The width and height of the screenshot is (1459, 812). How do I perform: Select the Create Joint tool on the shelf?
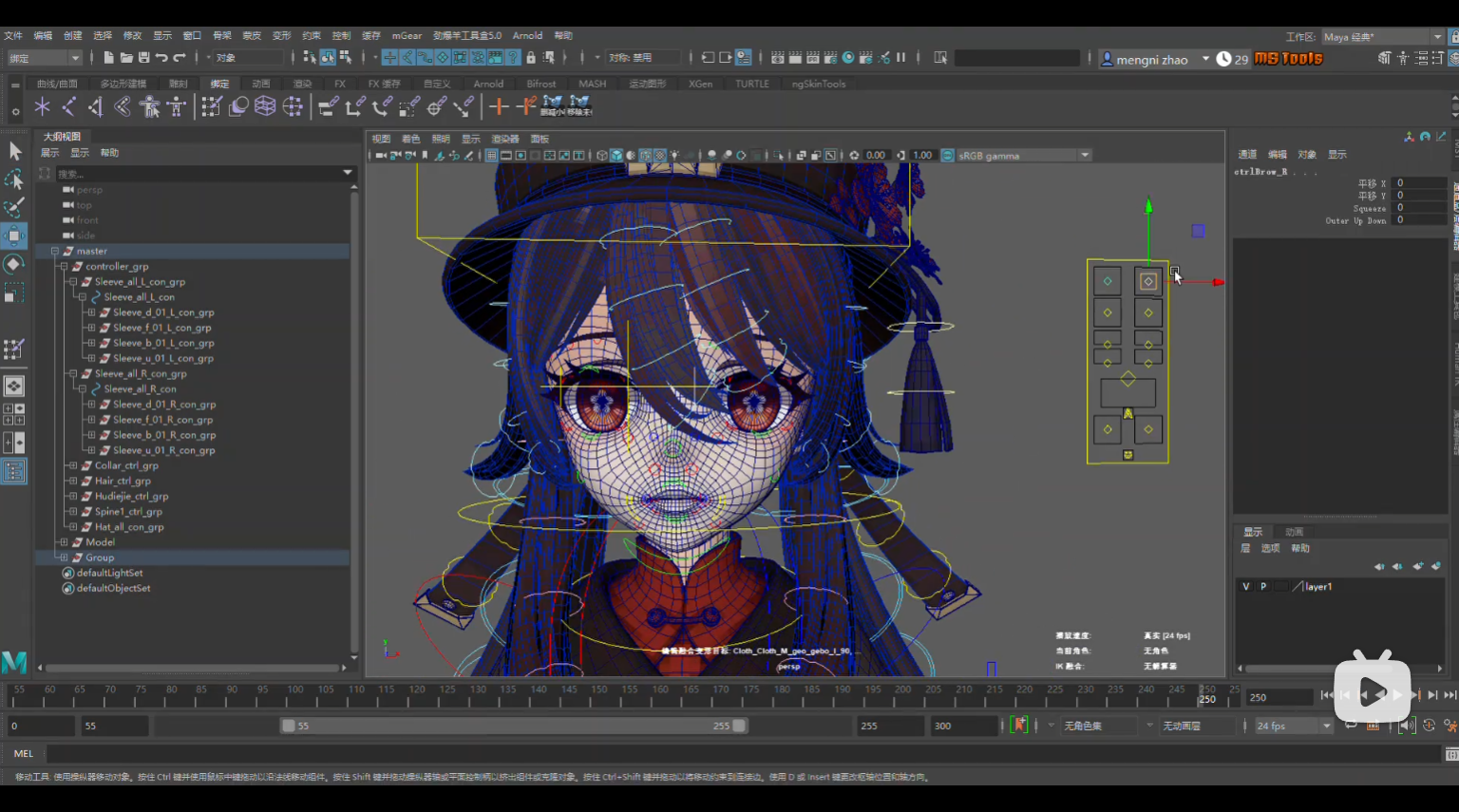click(68, 106)
